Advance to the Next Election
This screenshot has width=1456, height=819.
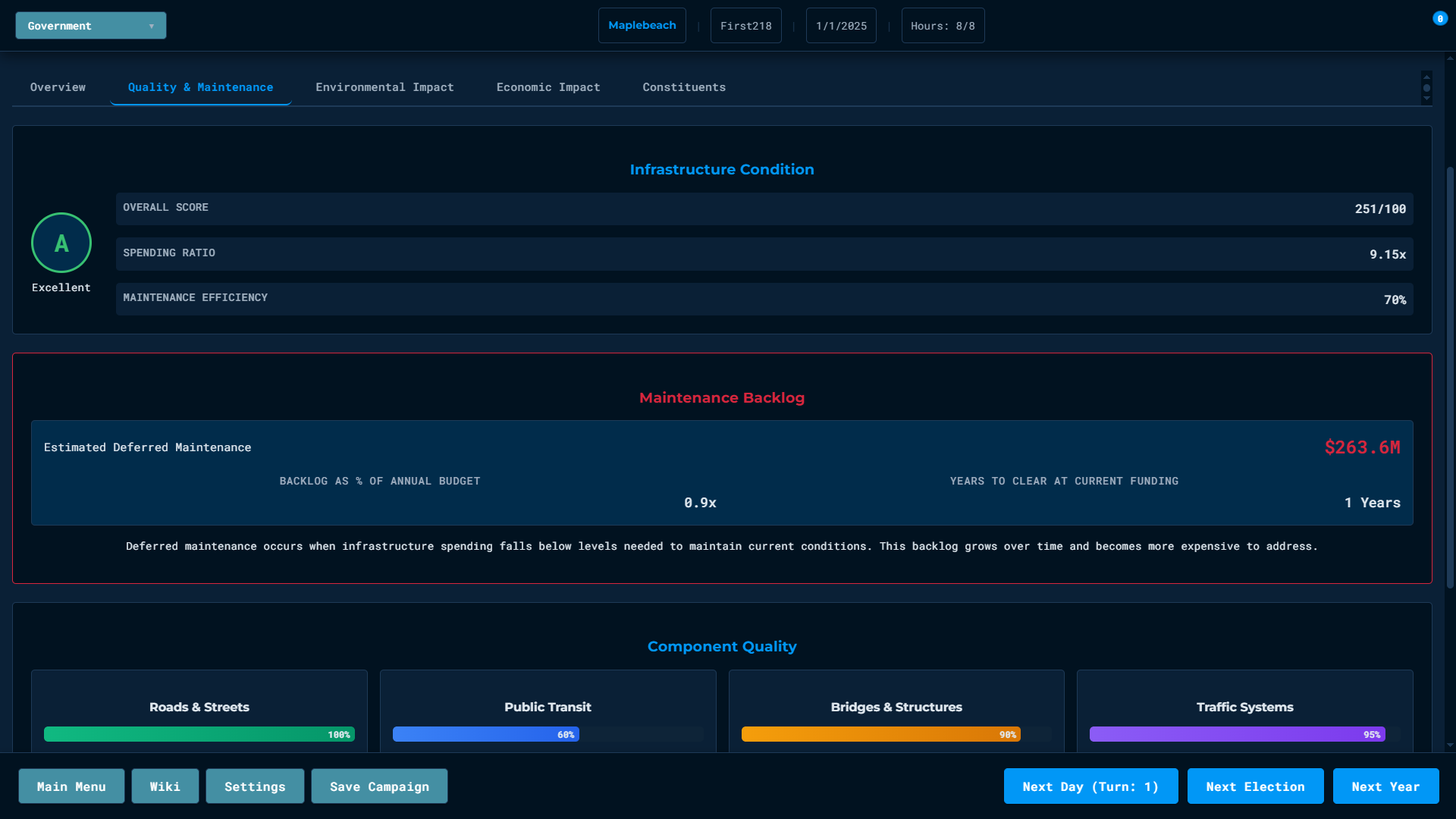(1255, 786)
